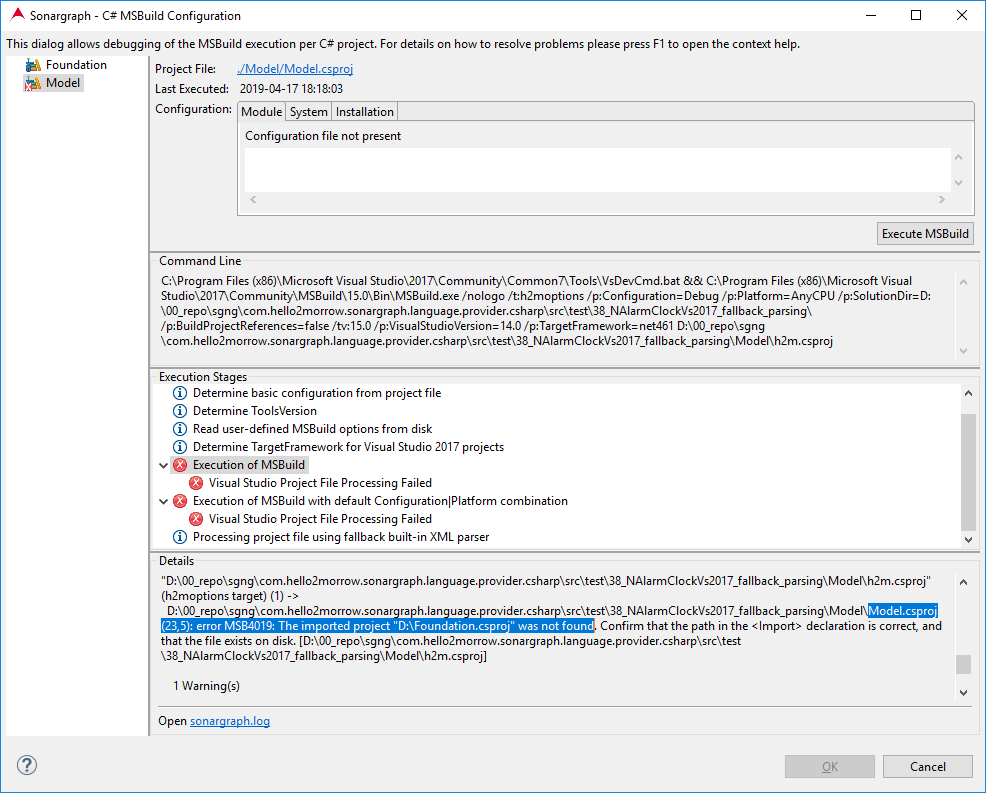The width and height of the screenshot is (988, 793).
Task: Select the Module configuration tab
Action: (x=261, y=111)
